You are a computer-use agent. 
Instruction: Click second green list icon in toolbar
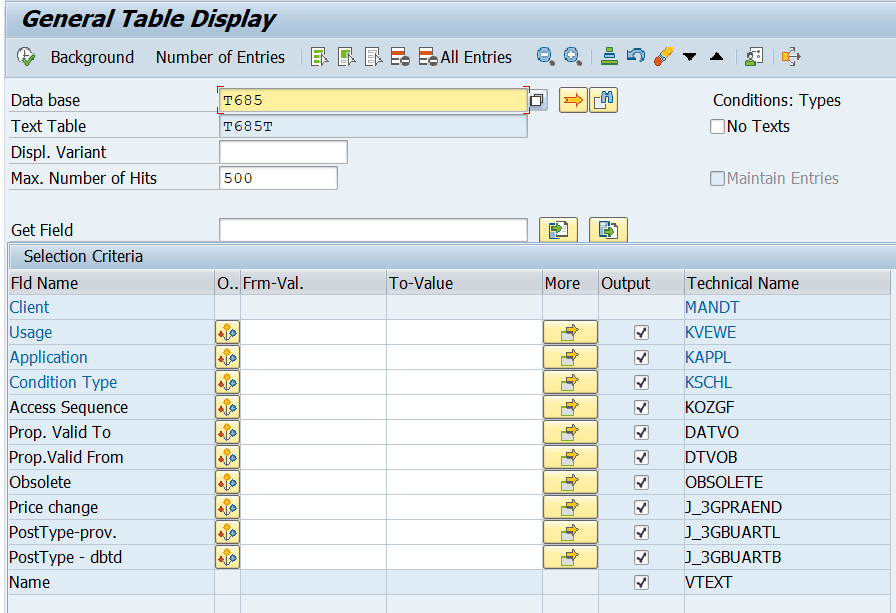[x=346, y=57]
